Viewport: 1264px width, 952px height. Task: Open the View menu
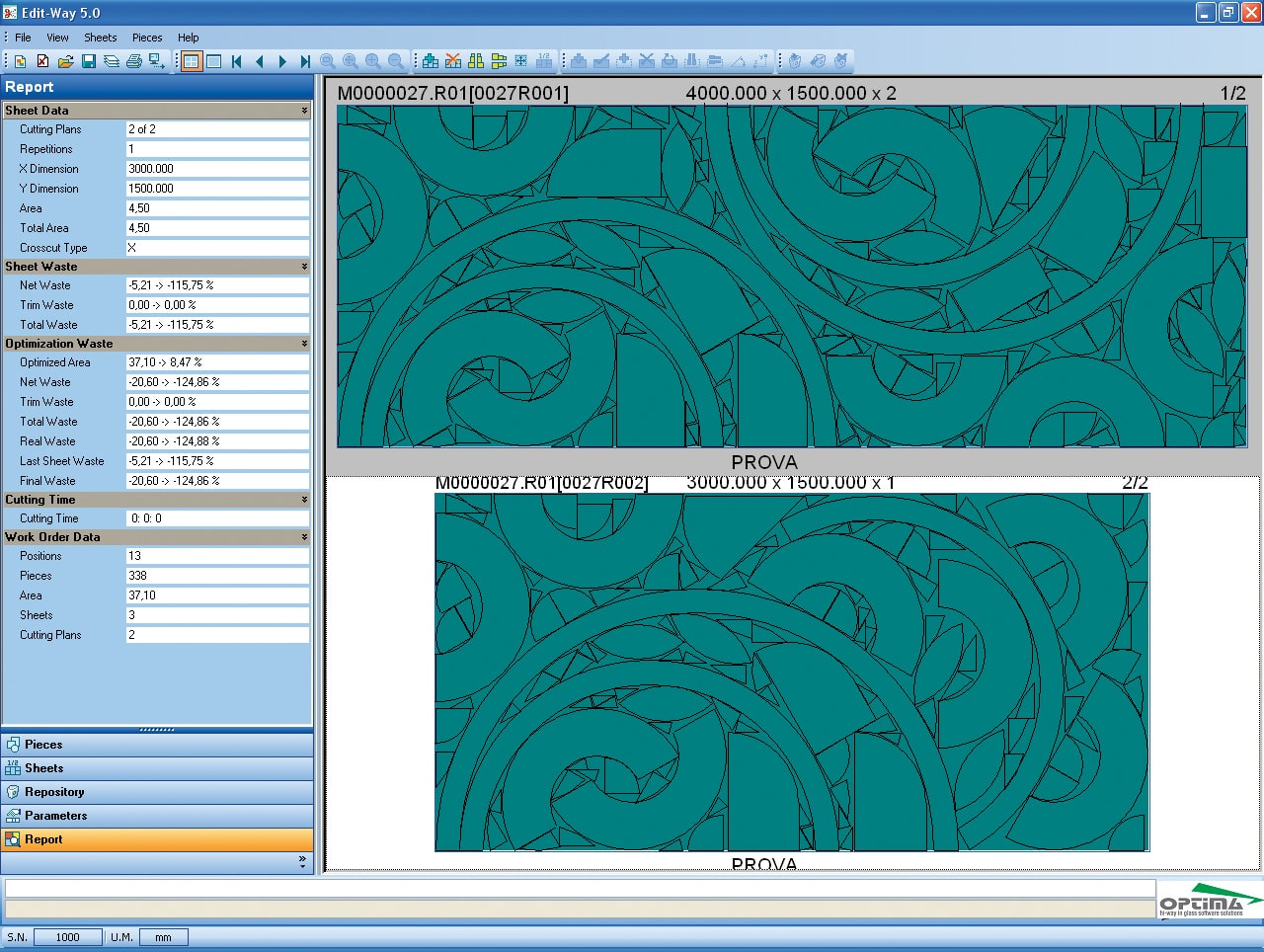tap(58, 38)
